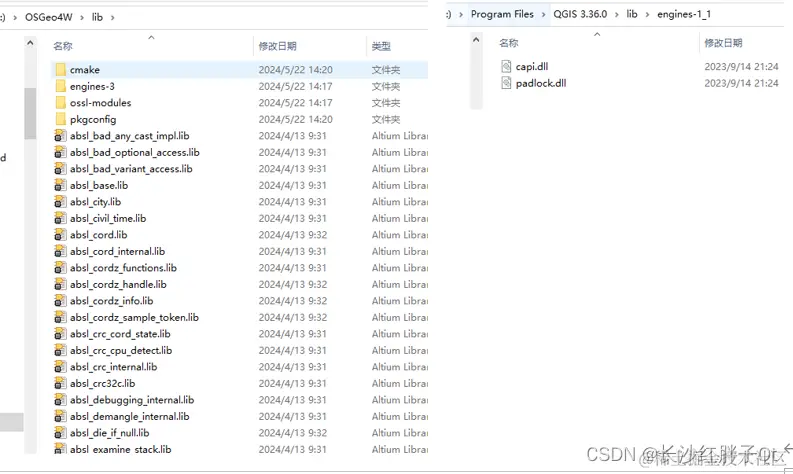Screen dimensions: 793x474
Task: Click the absl_cord.lib file icon
Action: point(60,235)
